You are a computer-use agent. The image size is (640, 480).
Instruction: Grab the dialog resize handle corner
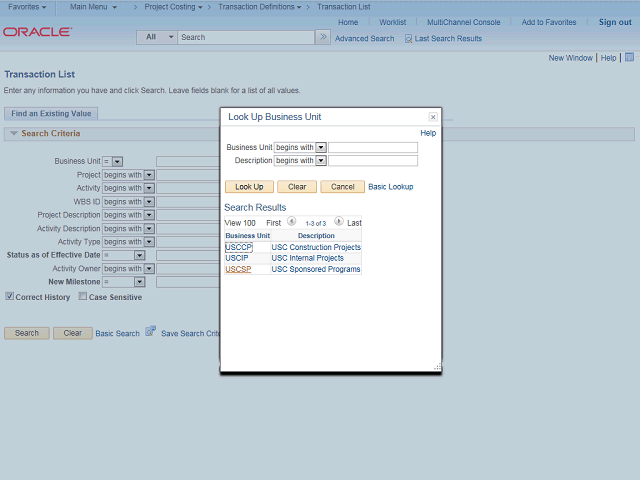click(x=438, y=367)
